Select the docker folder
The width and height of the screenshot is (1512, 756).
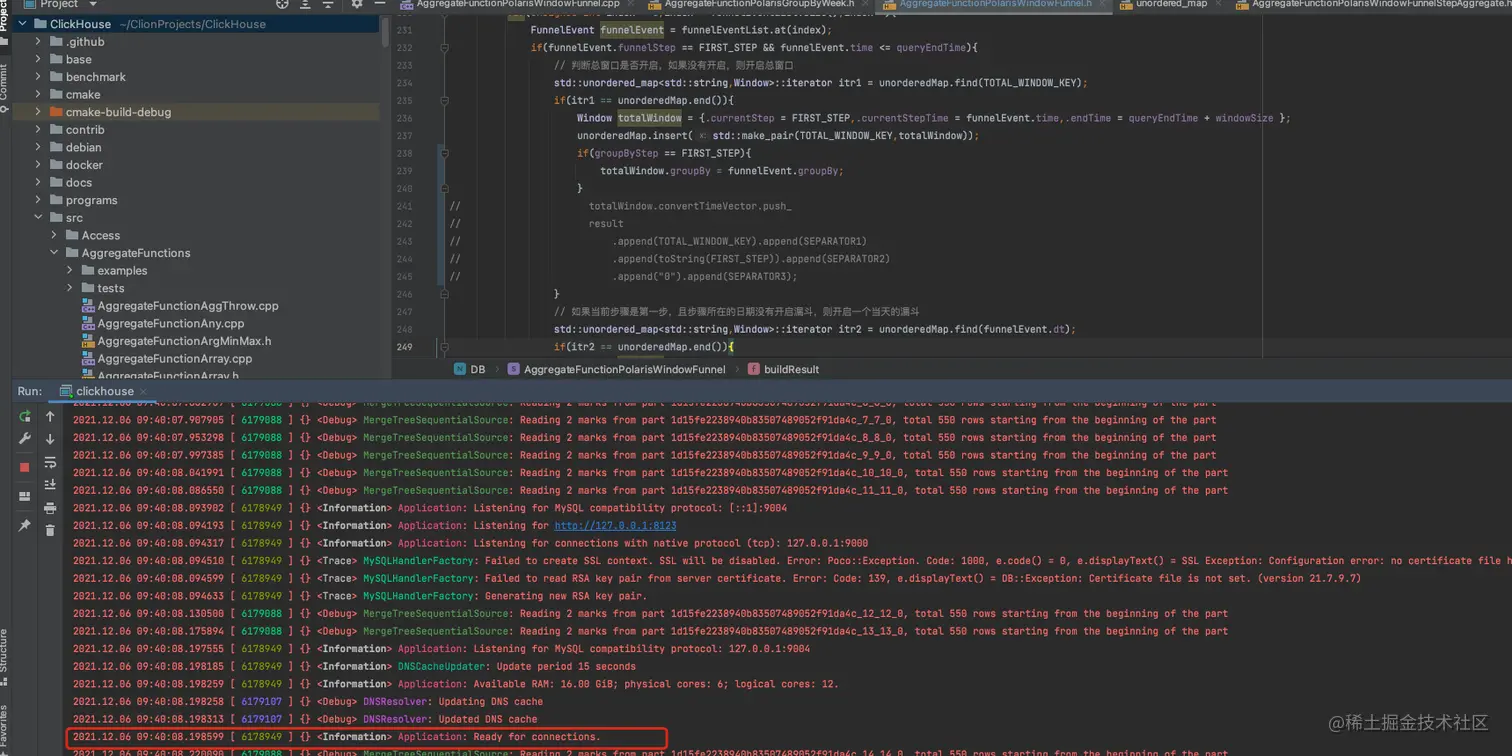[x=84, y=165]
